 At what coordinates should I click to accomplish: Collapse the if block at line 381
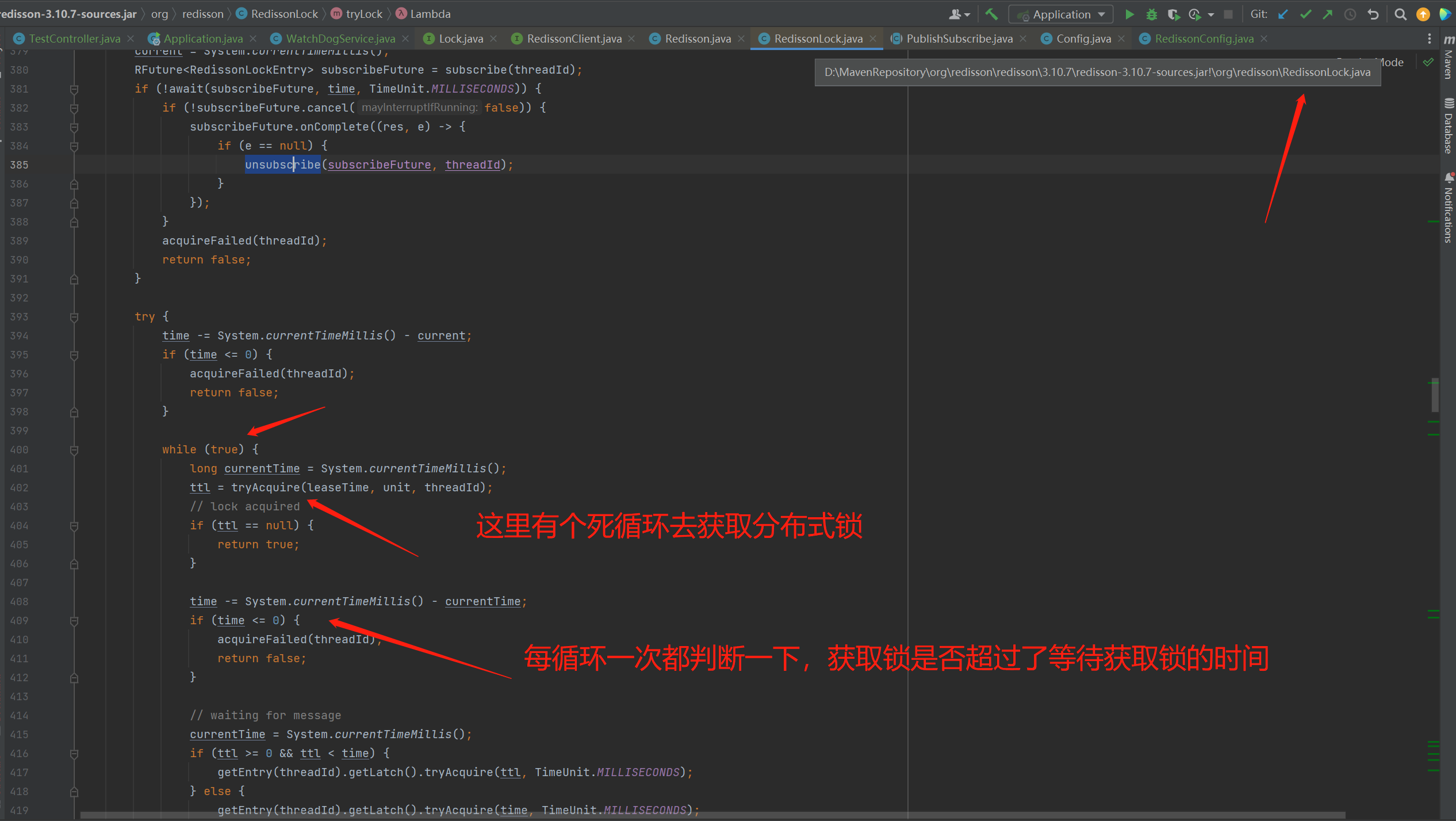pyautogui.click(x=74, y=89)
